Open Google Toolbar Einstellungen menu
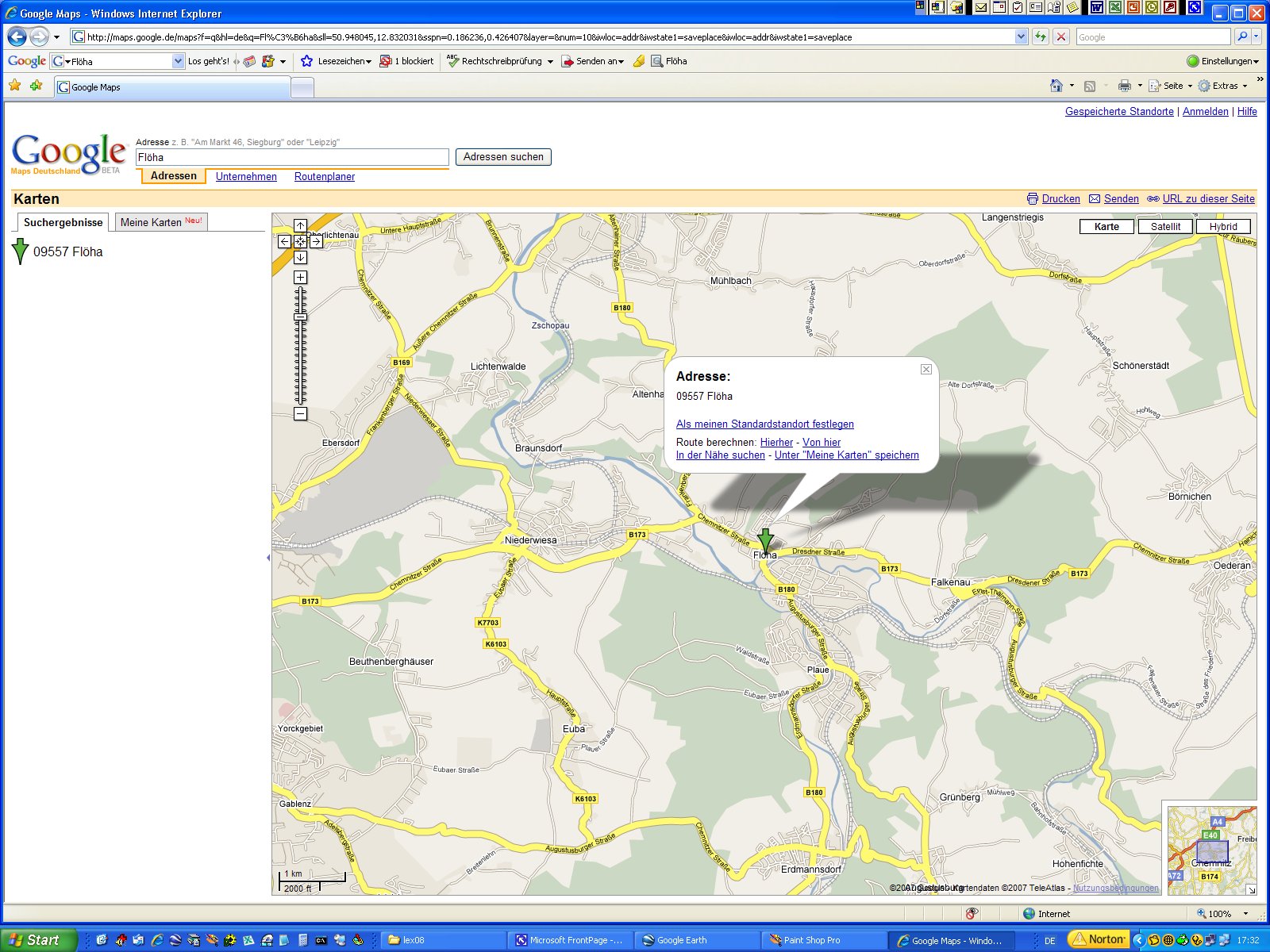This screenshot has height=952, width=1270. point(1222,61)
